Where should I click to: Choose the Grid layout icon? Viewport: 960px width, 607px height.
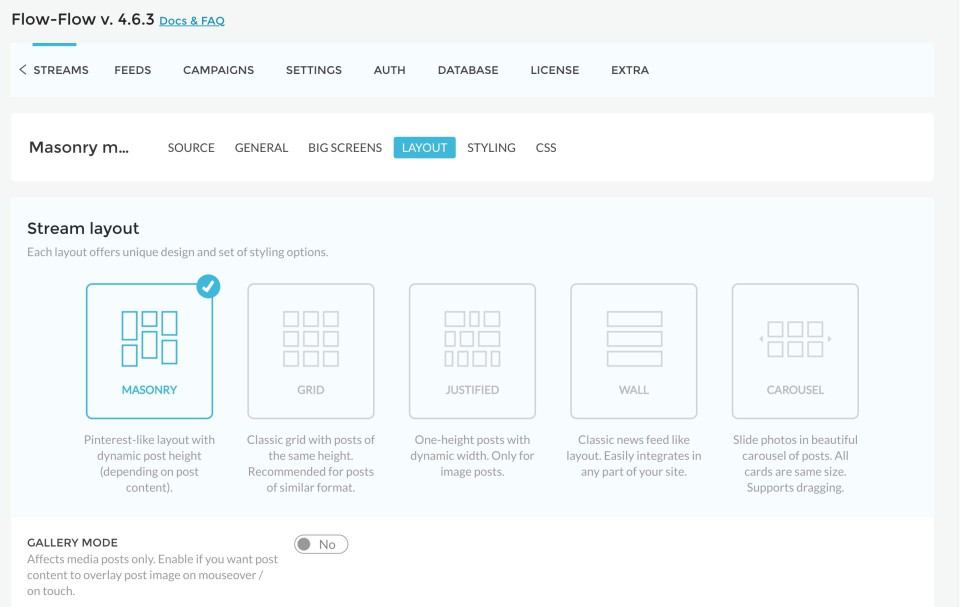311,338
